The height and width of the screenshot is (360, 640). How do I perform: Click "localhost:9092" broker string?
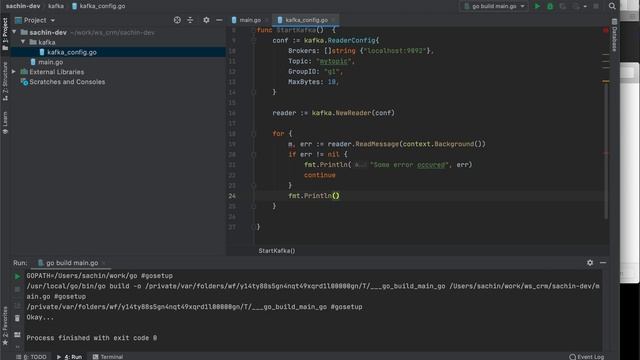tap(394, 51)
